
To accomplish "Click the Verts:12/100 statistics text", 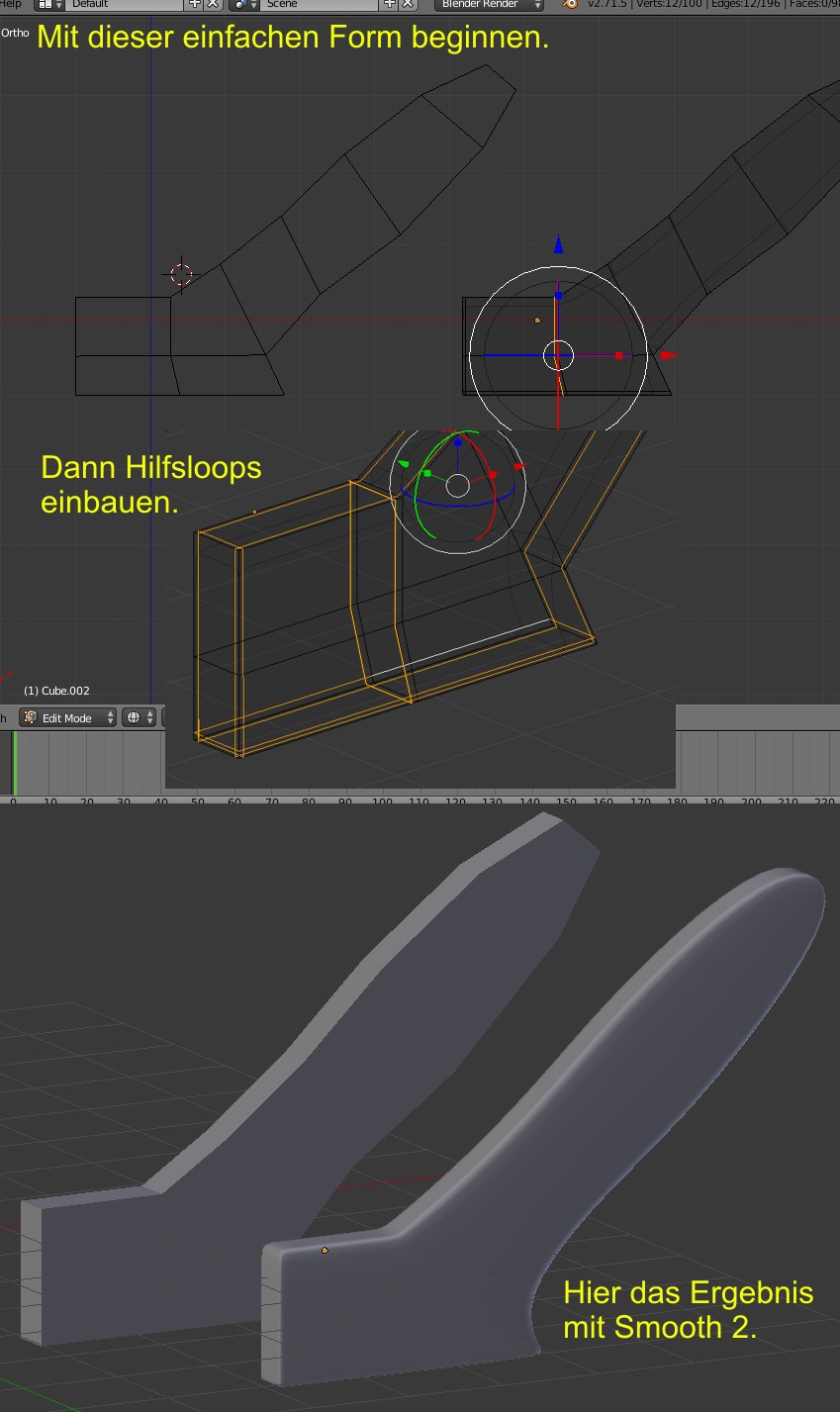I will coord(670,5).
